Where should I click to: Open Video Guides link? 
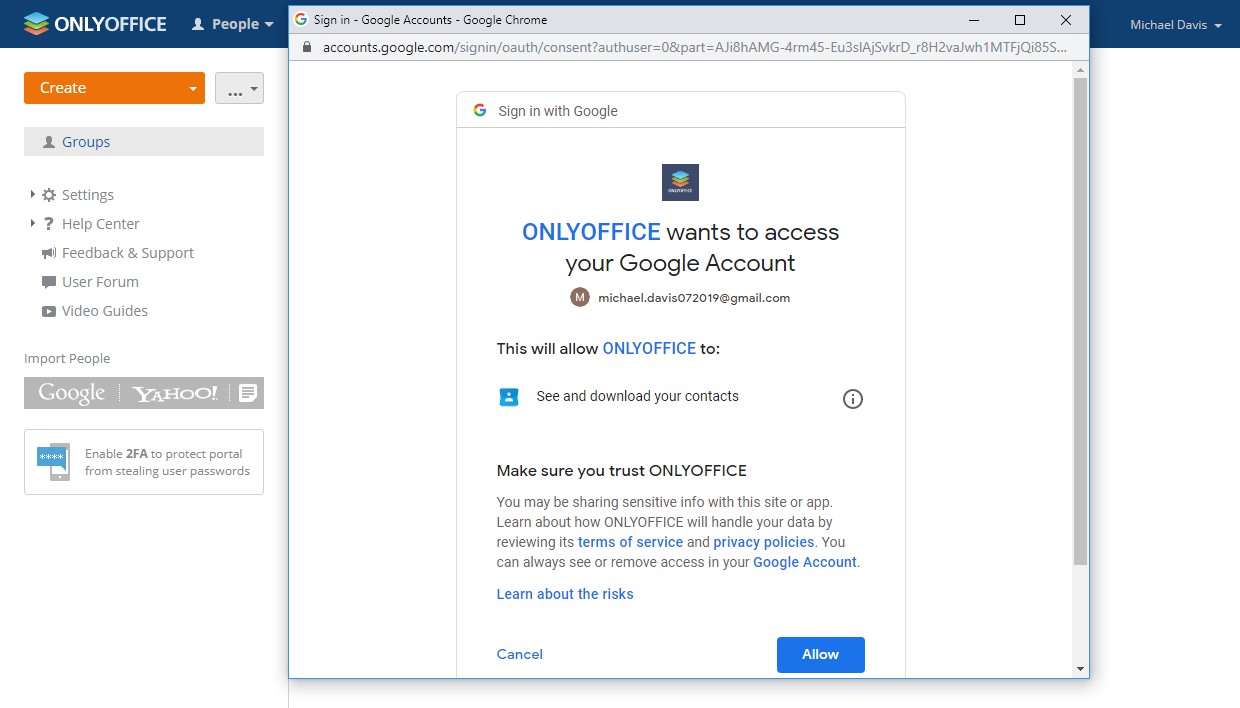[105, 311]
